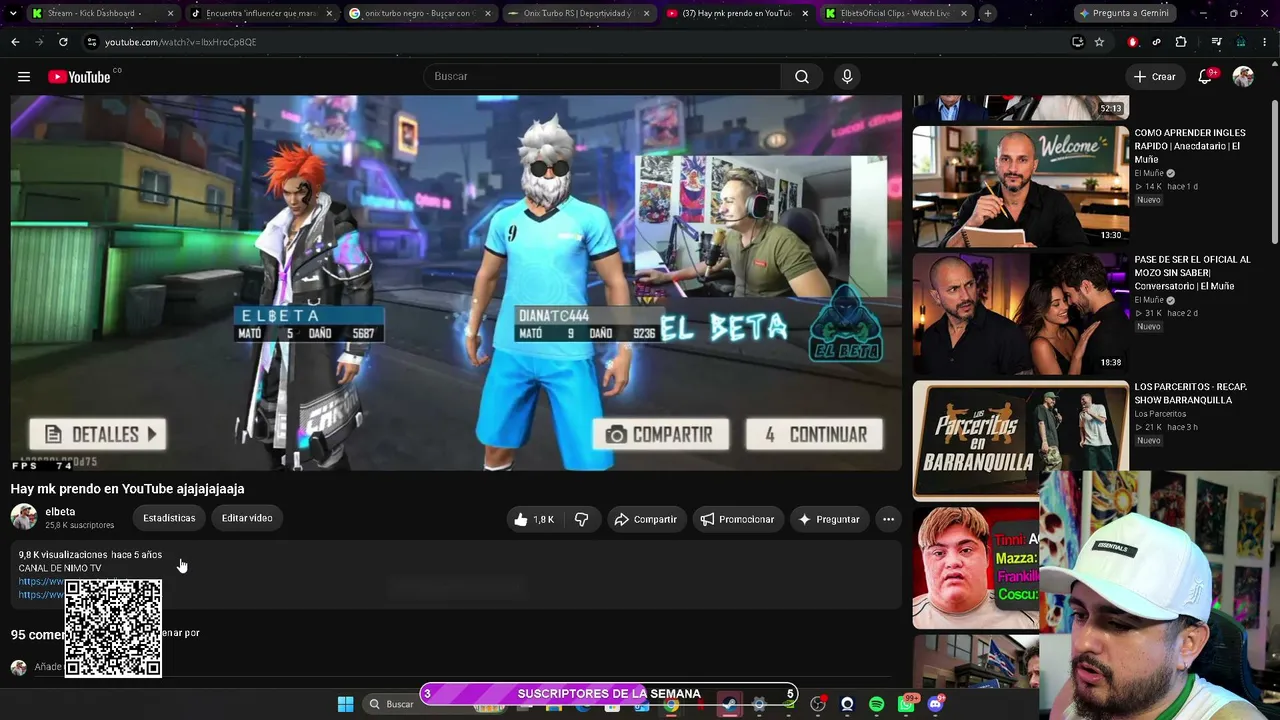The height and width of the screenshot is (720, 1280).
Task: Dislike the video with thumbs down
Action: [x=581, y=519]
